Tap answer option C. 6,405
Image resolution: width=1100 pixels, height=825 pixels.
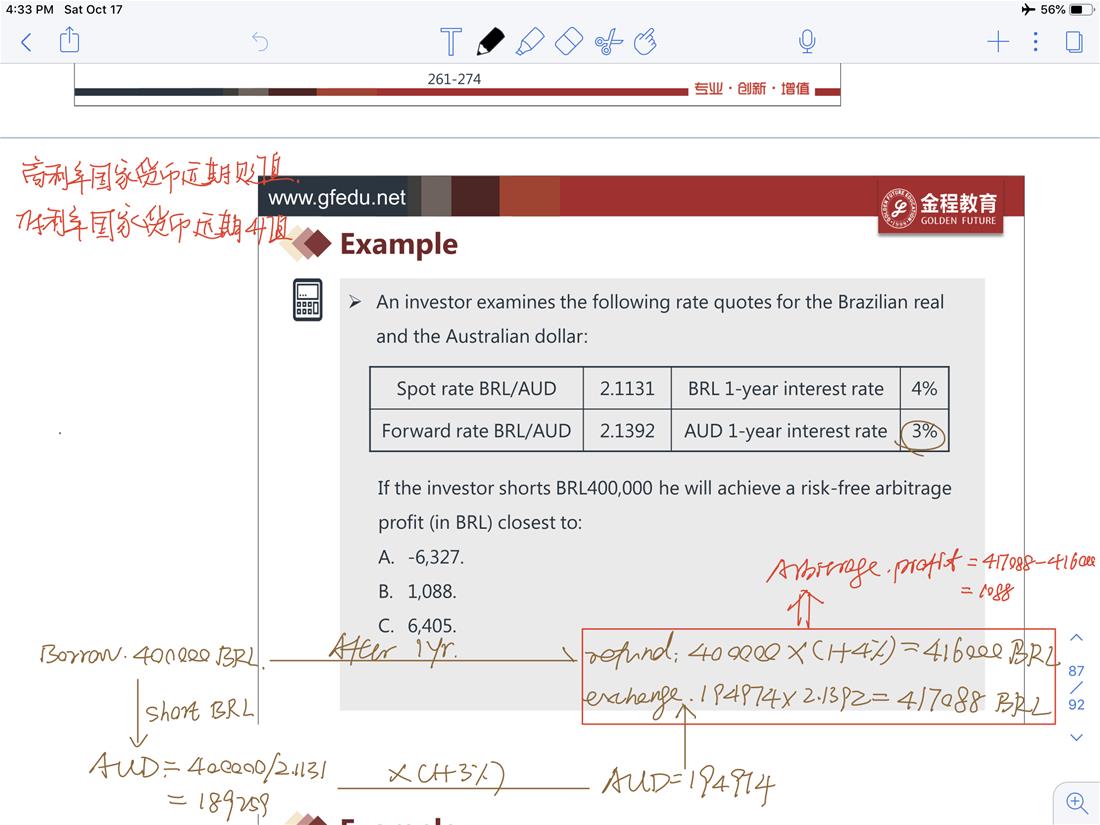coord(417,625)
